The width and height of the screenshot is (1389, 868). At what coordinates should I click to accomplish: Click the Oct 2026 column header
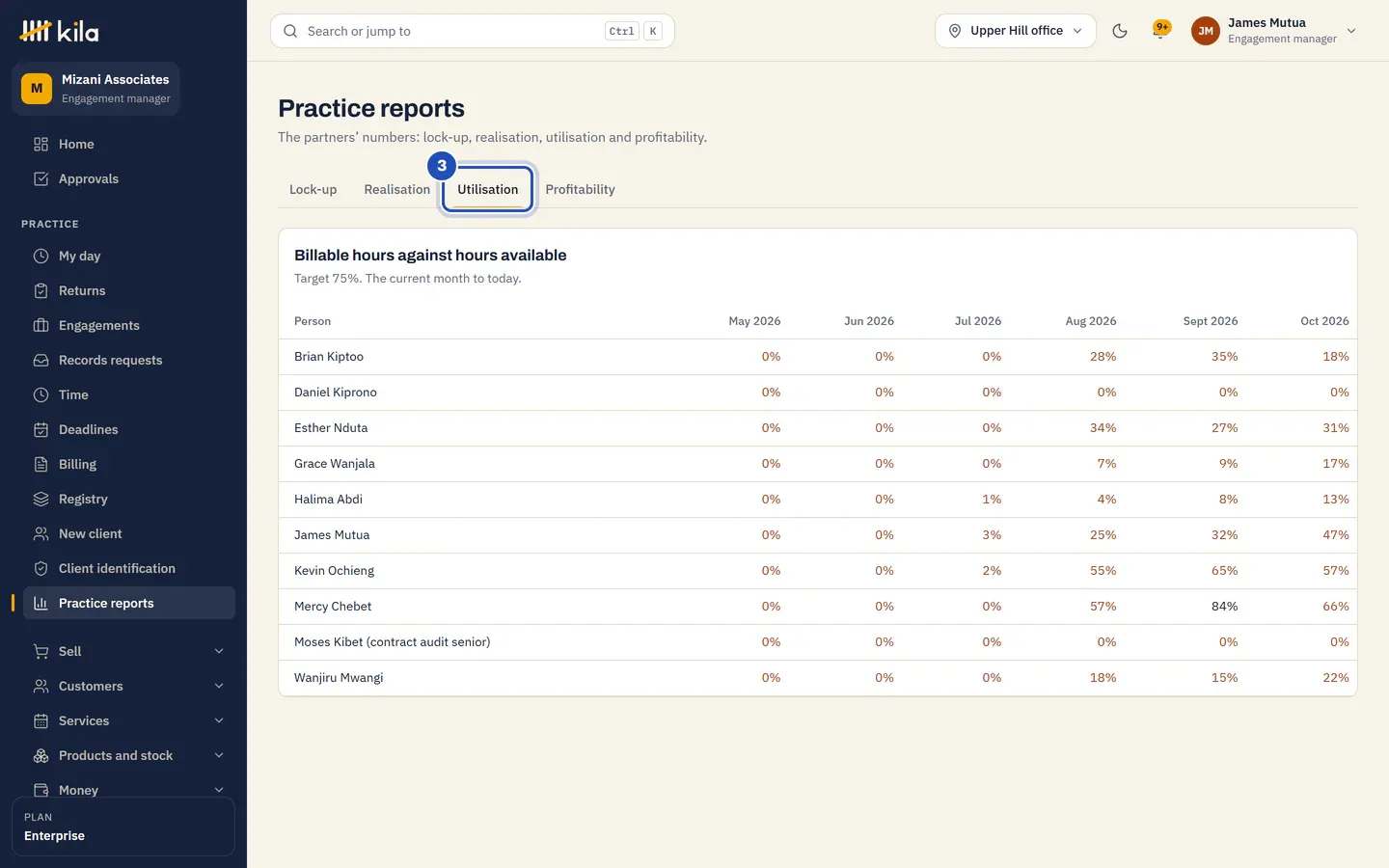tap(1324, 321)
